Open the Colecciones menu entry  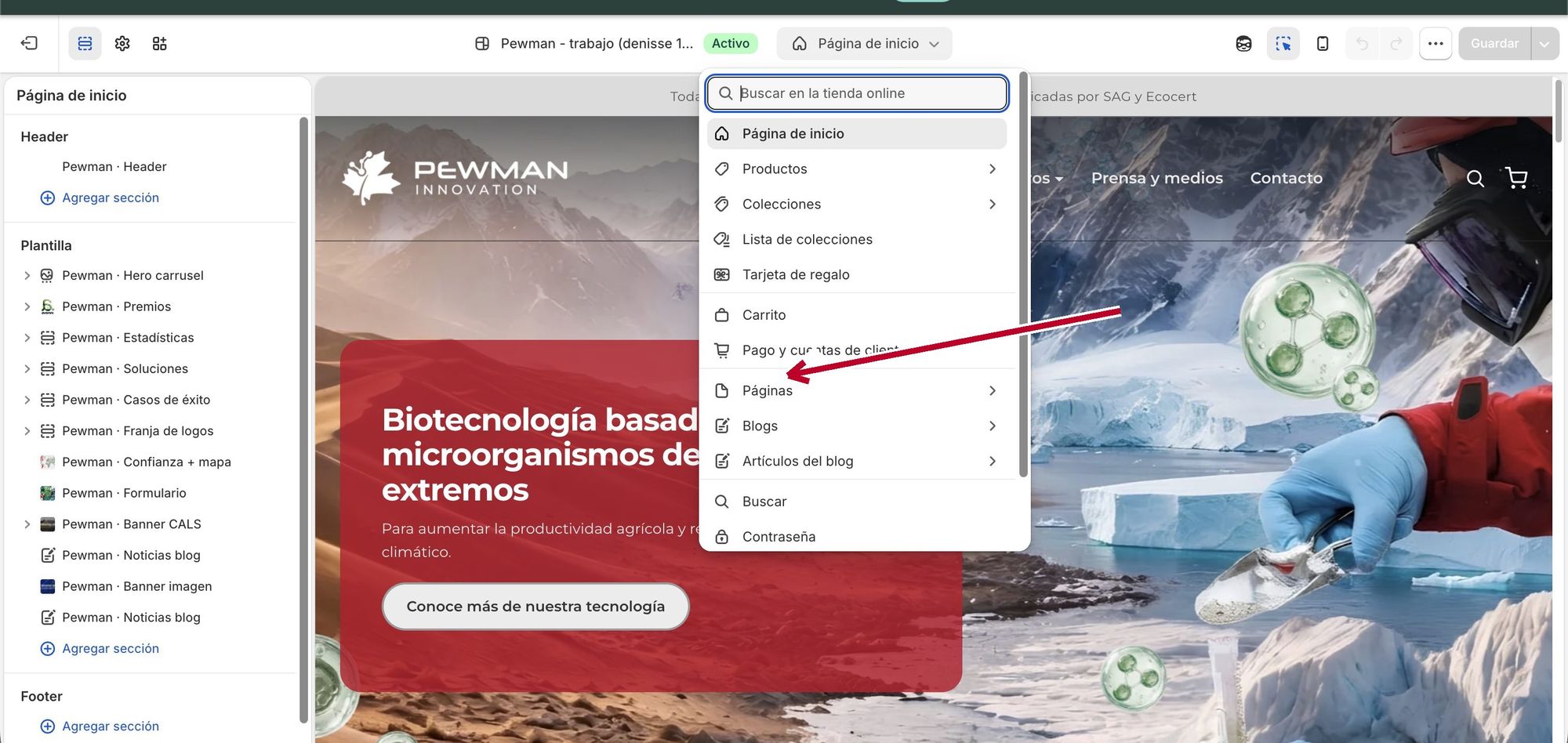tap(857, 204)
